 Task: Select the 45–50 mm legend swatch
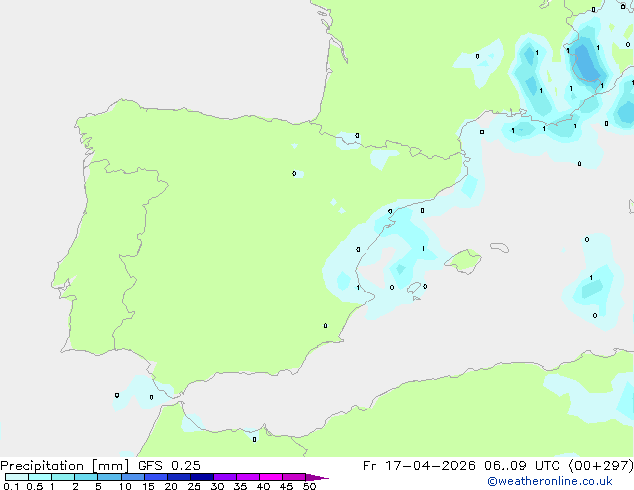[x=294, y=477]
